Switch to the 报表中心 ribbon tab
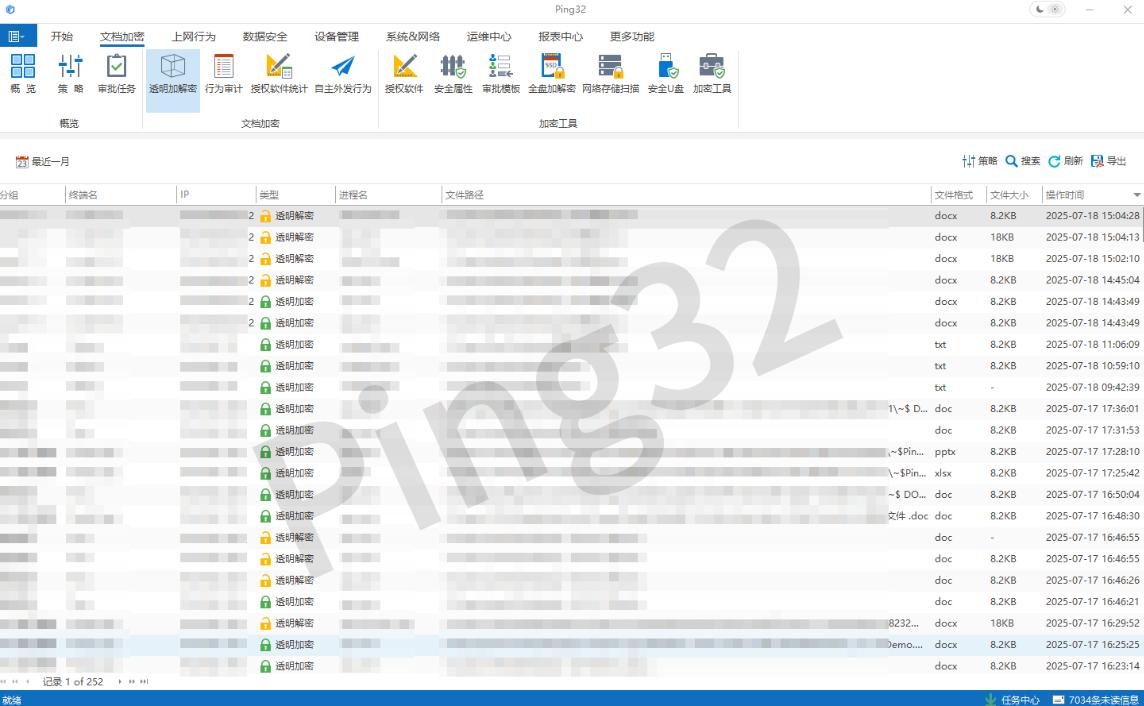Image resolution: width=1144 pixels, height=706 pixels. [x=558, y=36]
